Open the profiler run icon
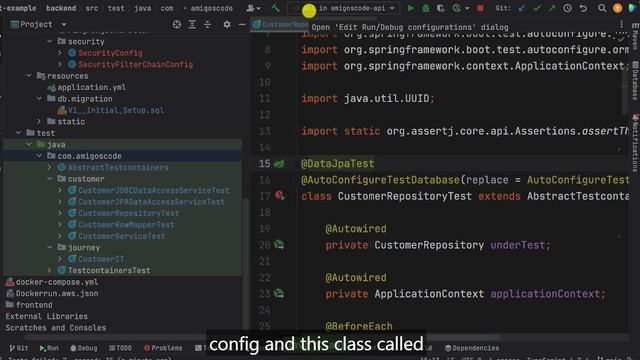640x360 pixels. (457, 8)
